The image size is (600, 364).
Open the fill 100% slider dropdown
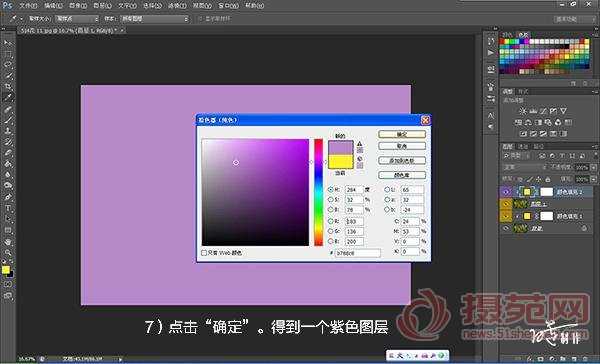pyautogui.click(x=593, y=179)
